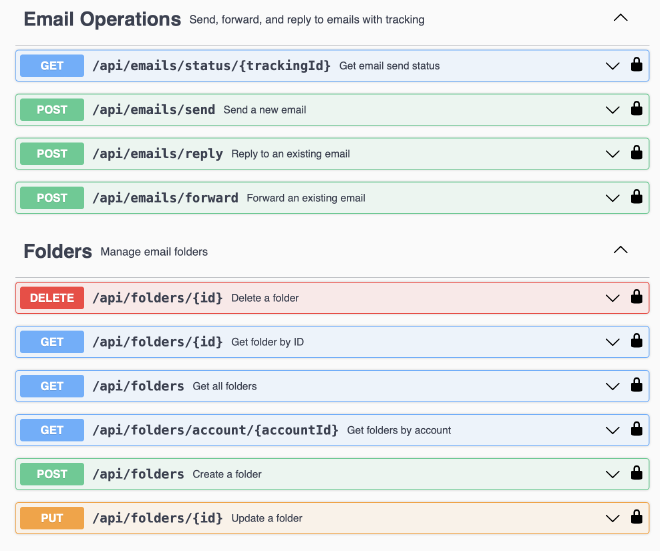Click lock icon on Get all folders row
This screenshot has height=551, width=660.
(x=636, y=385)
